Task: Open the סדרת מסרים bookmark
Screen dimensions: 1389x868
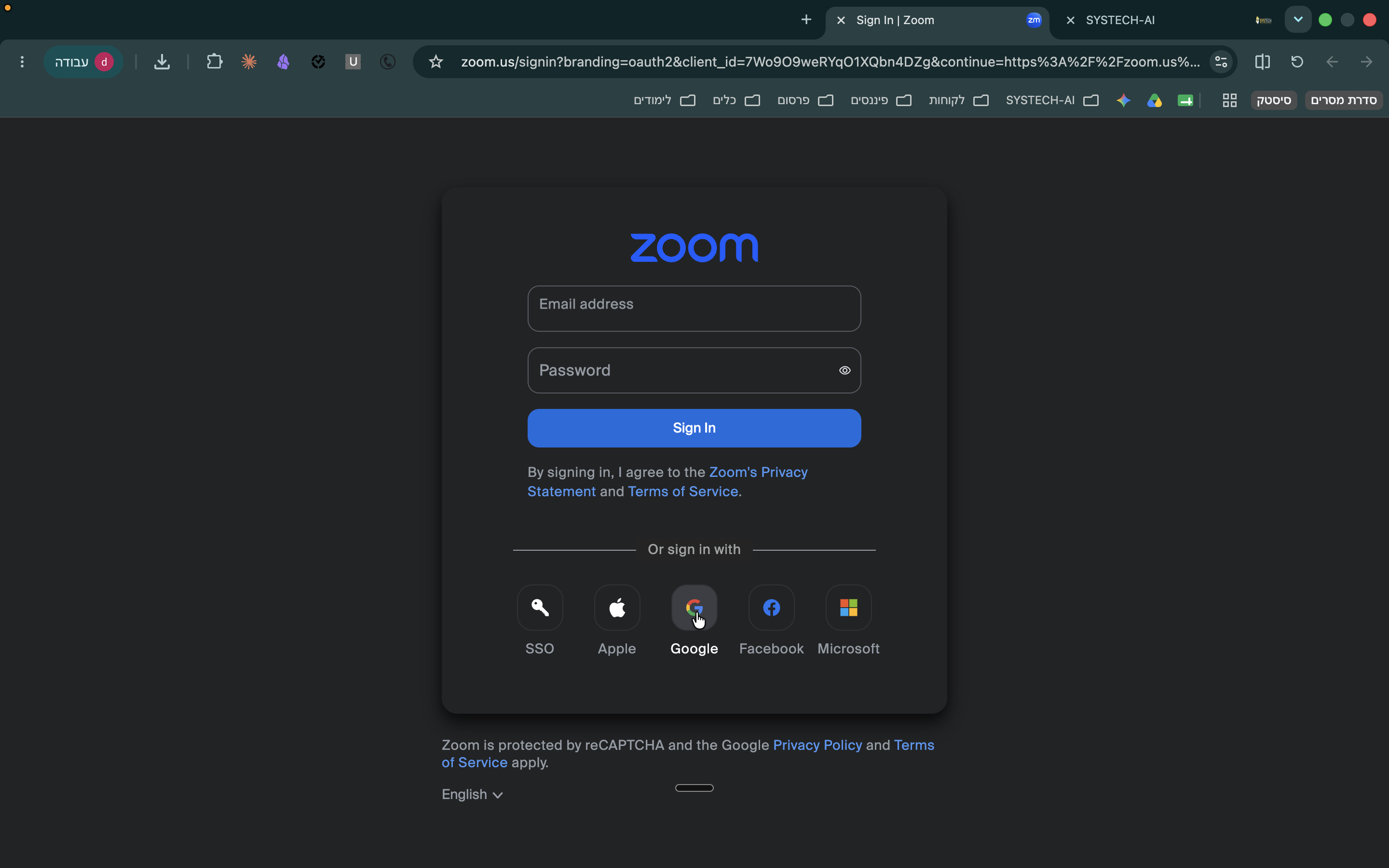Action: (1344, 100)
